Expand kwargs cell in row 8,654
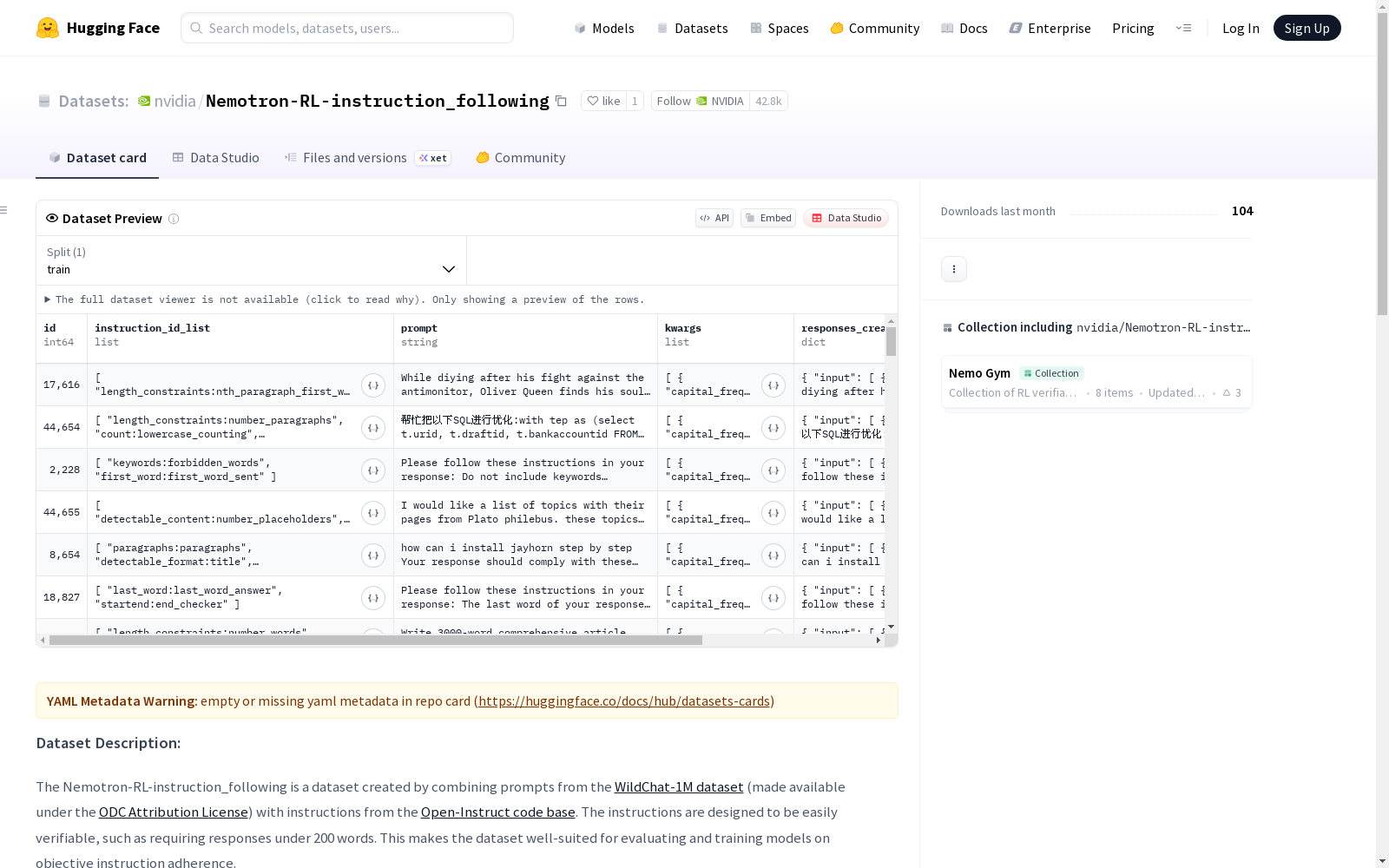The height and width of the screenshot is (868, 1389). 773,556
